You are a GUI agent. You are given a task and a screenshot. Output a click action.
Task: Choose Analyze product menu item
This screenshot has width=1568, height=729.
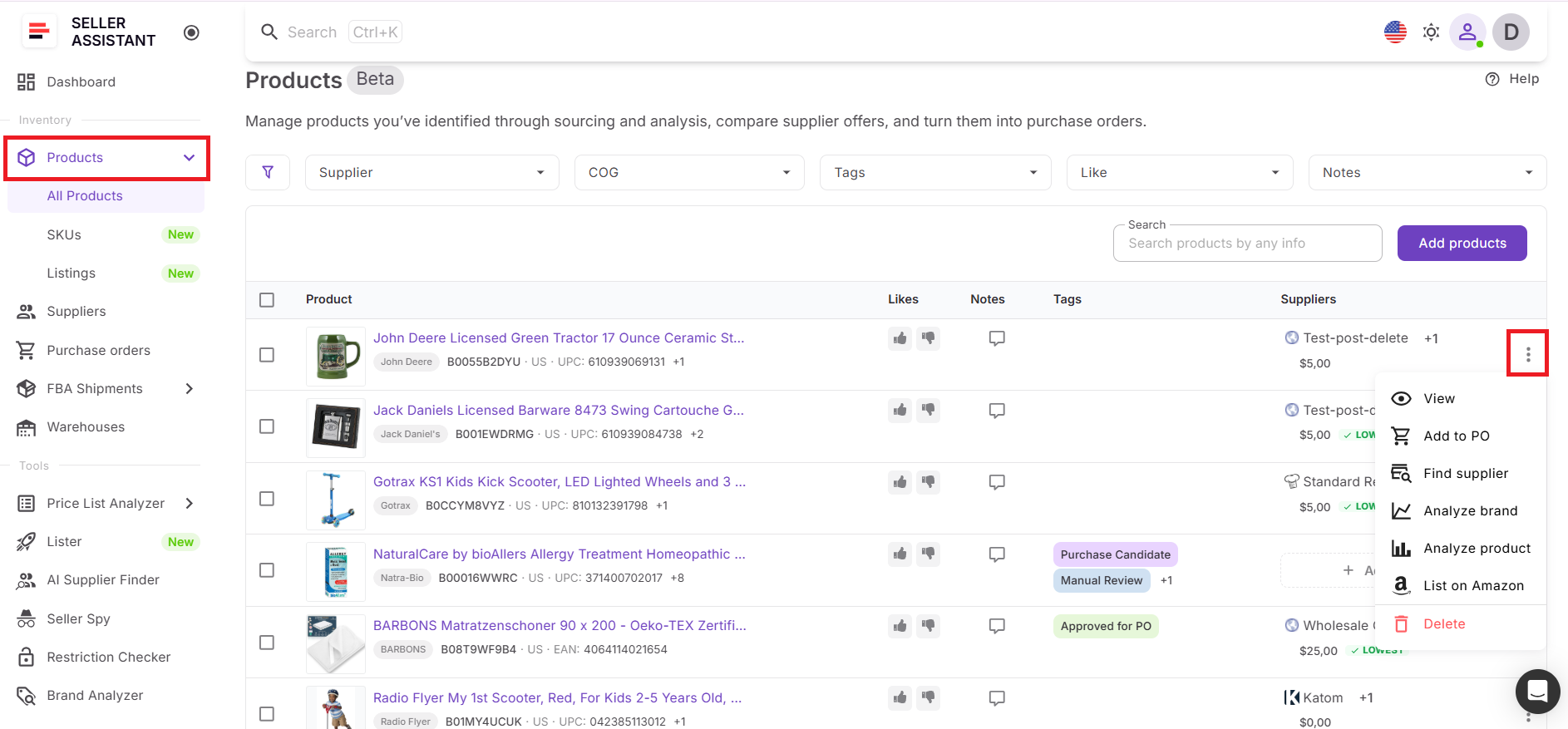coord(1461,548)
